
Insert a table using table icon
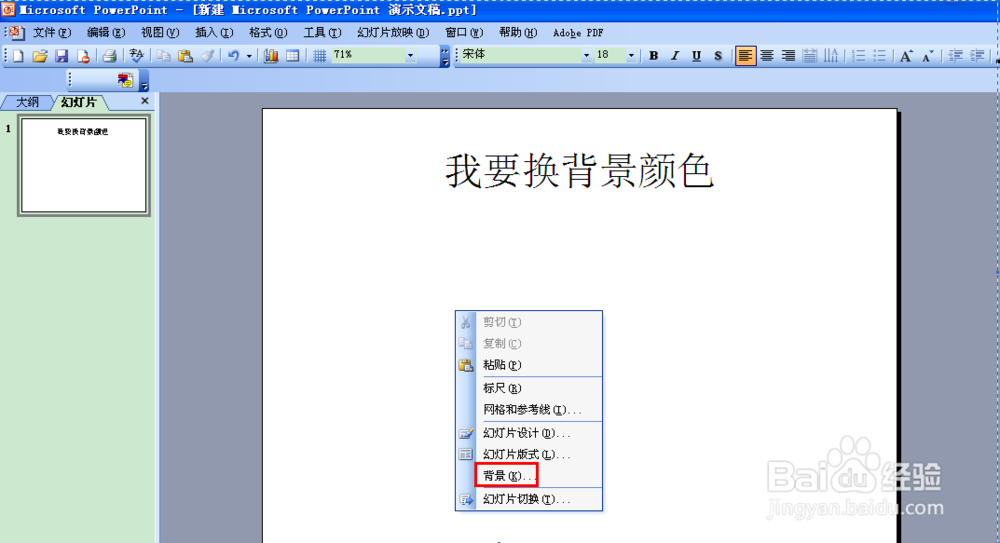293,56
